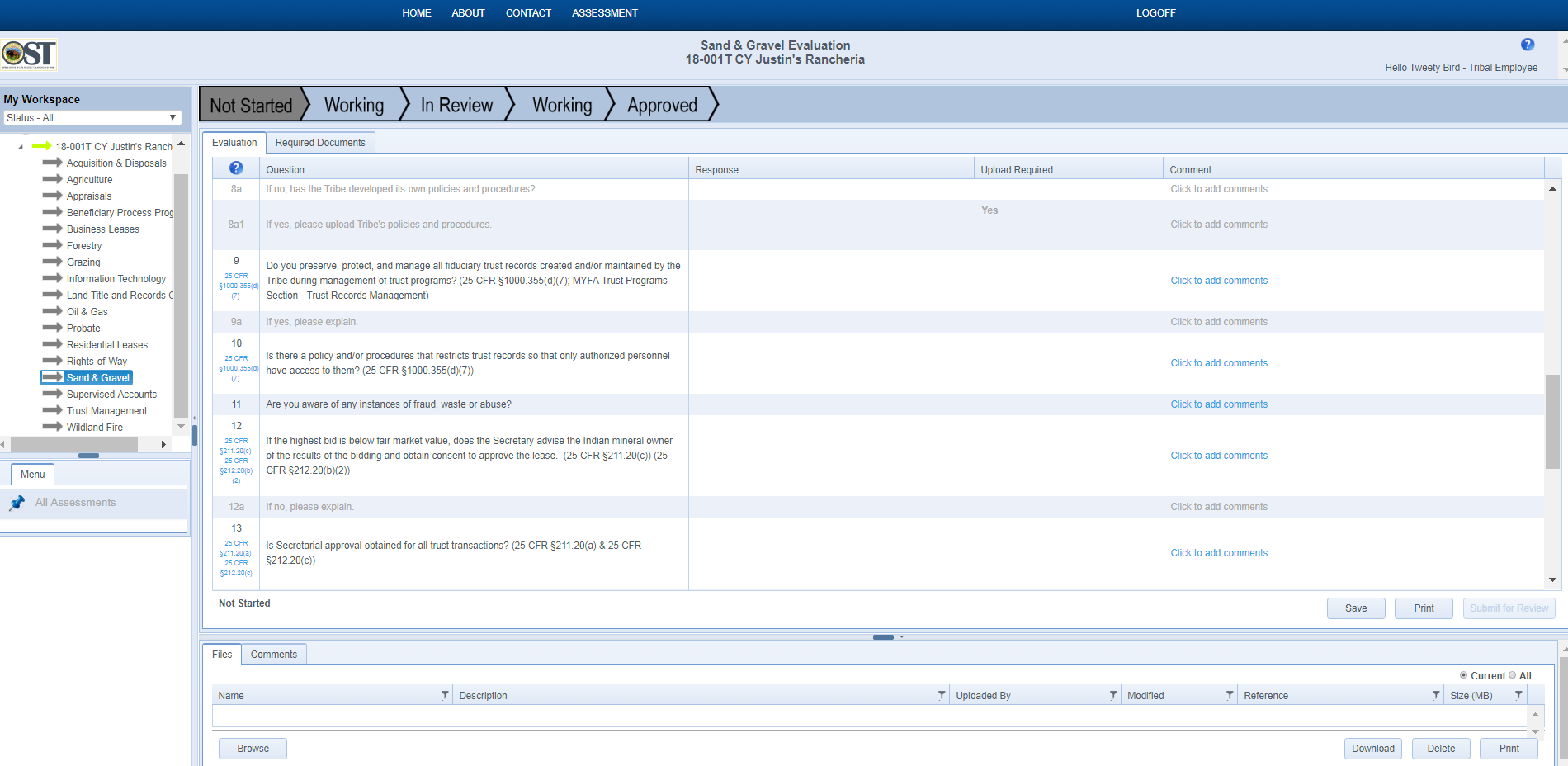
Task: Click the green arrow beside 18-001T assessment
Action: coord(42,146)
